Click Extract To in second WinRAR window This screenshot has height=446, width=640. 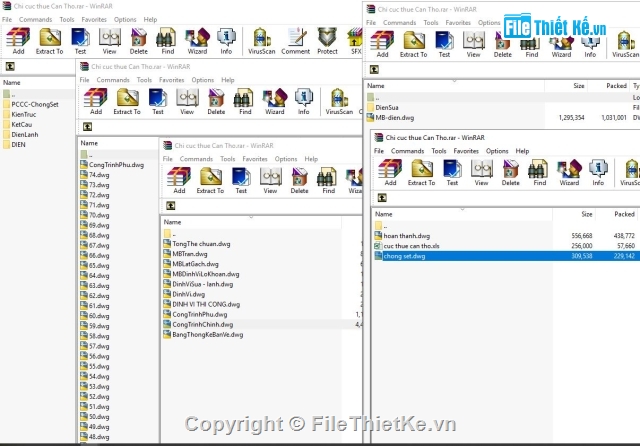127,101
